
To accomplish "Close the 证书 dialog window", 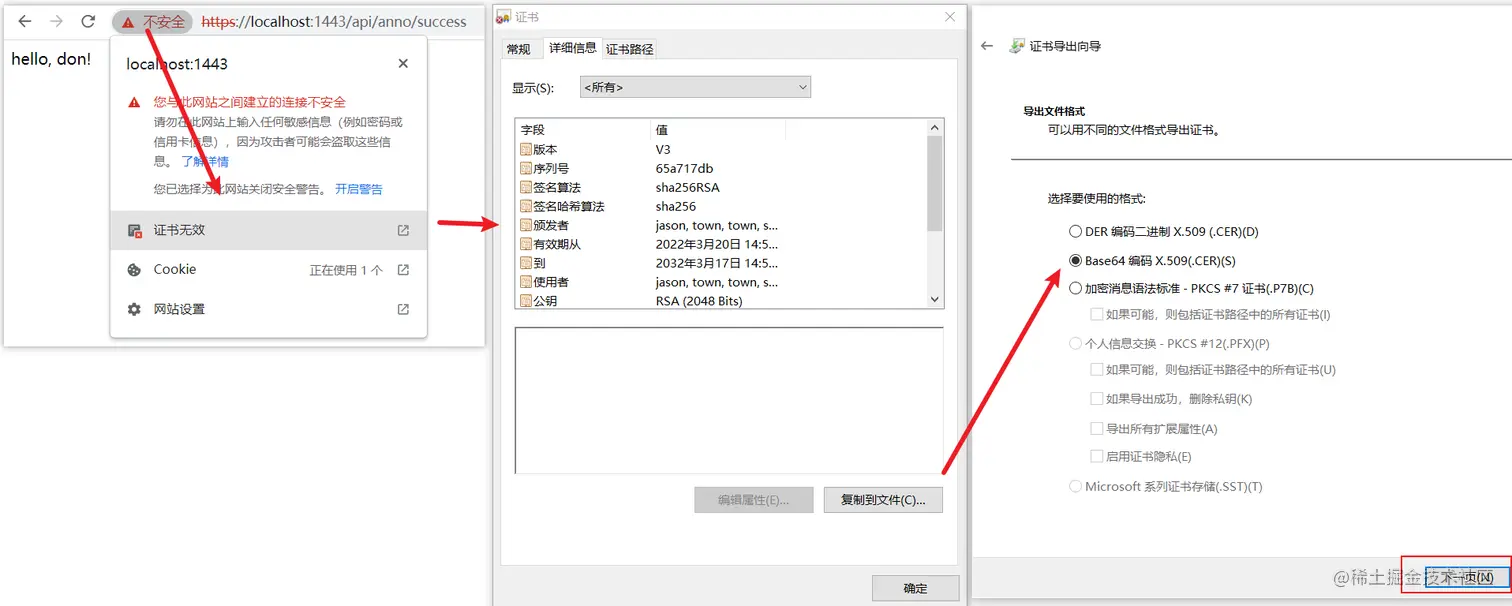I will 948,17.
